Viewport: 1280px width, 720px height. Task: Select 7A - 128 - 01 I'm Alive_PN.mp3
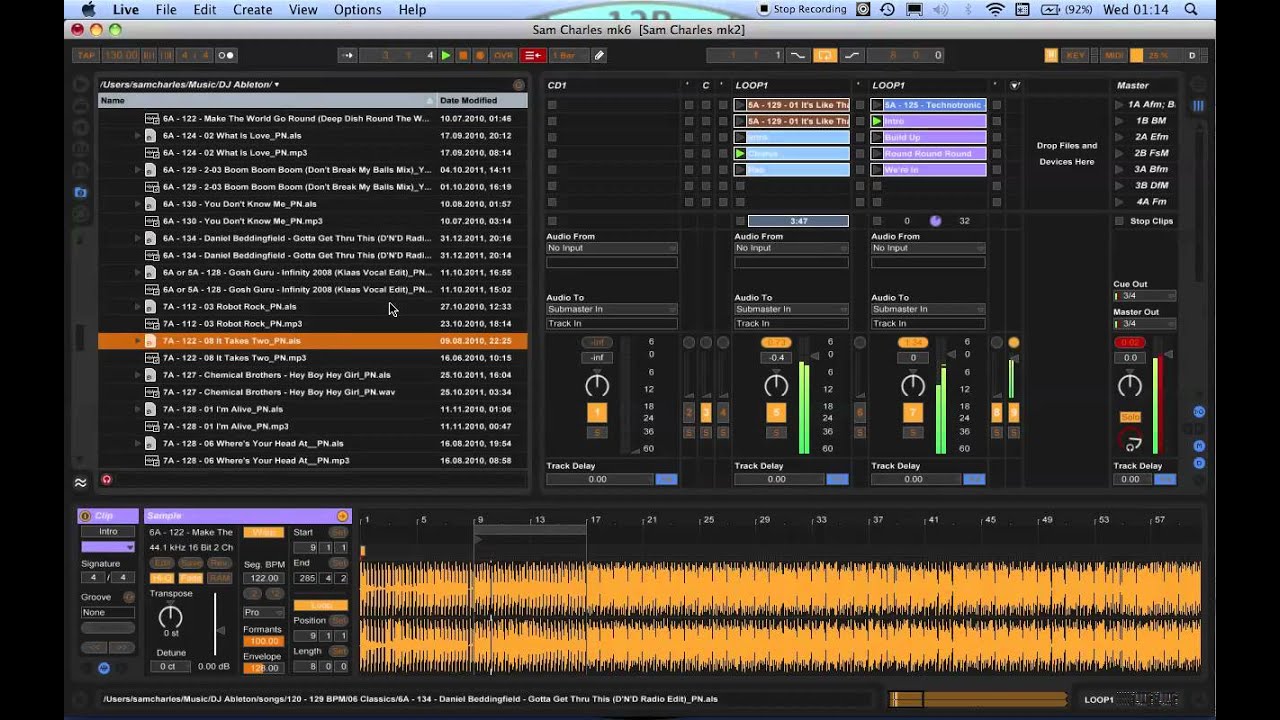tap(225, 426)
